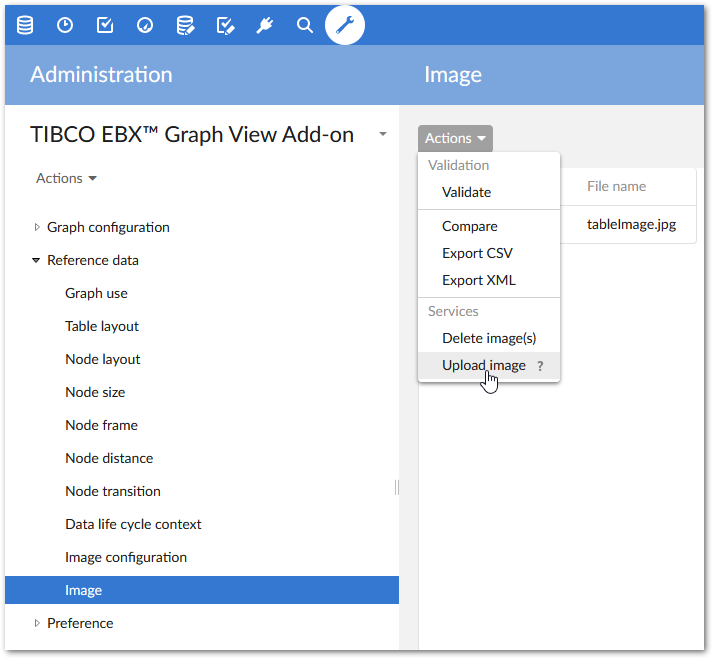
Task: Click the clock icon in top bar
Action: click(x=65, y=25)
